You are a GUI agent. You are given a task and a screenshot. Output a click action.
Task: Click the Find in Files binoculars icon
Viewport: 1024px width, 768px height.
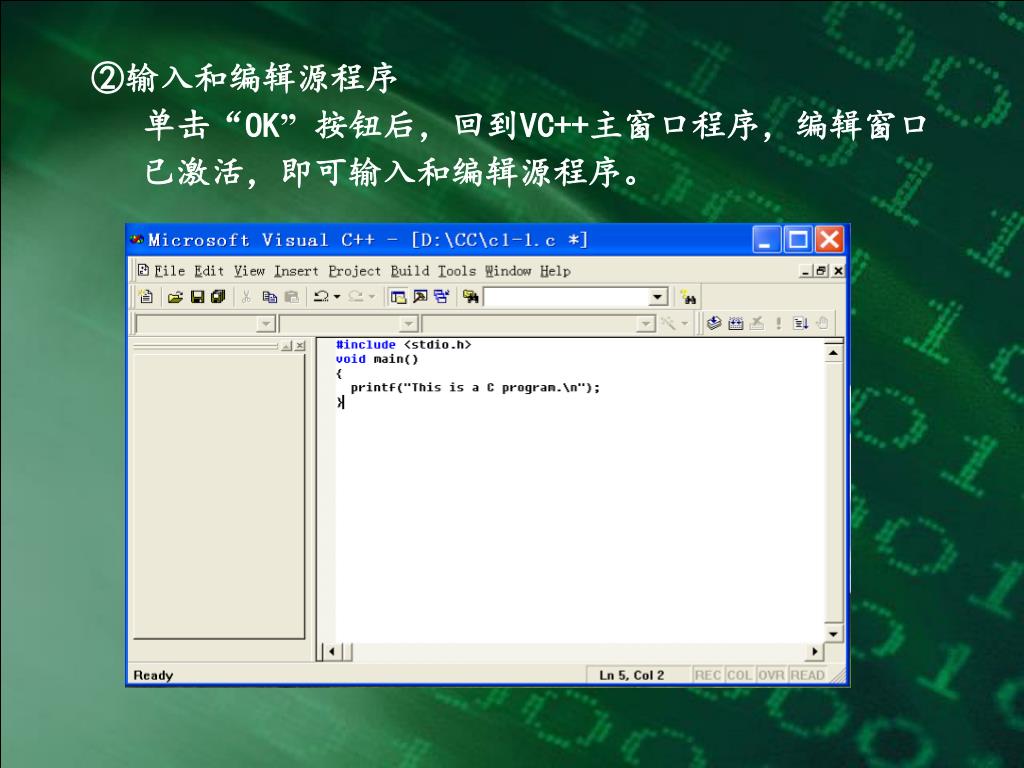471,297
